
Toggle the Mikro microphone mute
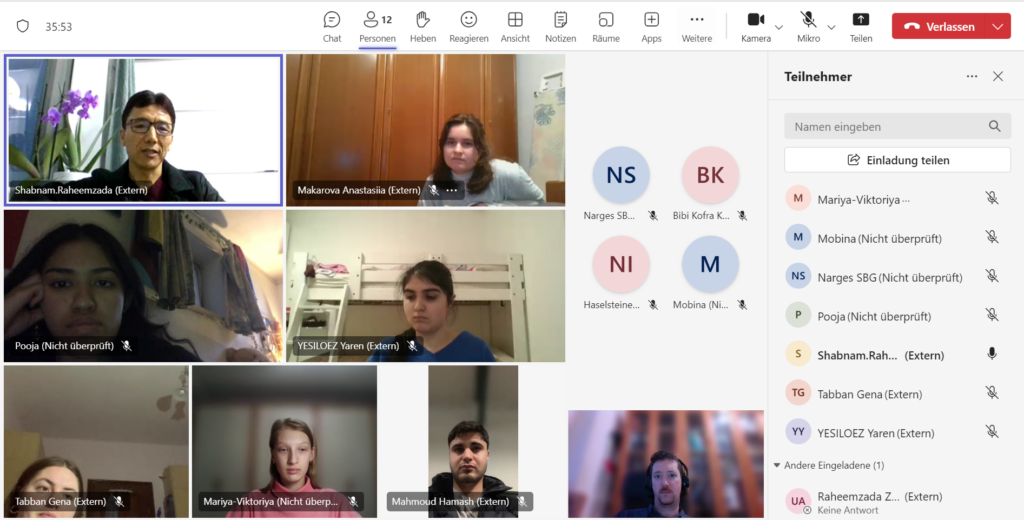(x=807, y=20)
